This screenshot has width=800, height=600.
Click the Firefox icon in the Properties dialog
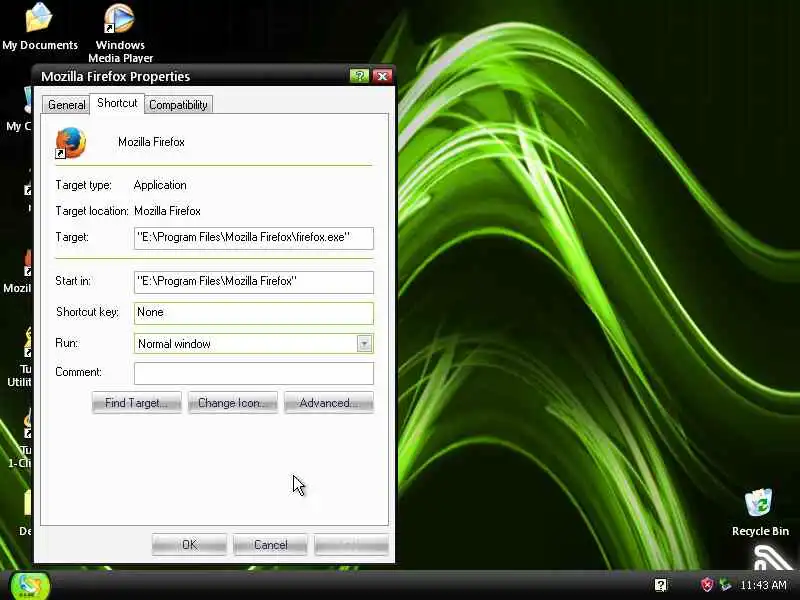[x=70, y=143]
